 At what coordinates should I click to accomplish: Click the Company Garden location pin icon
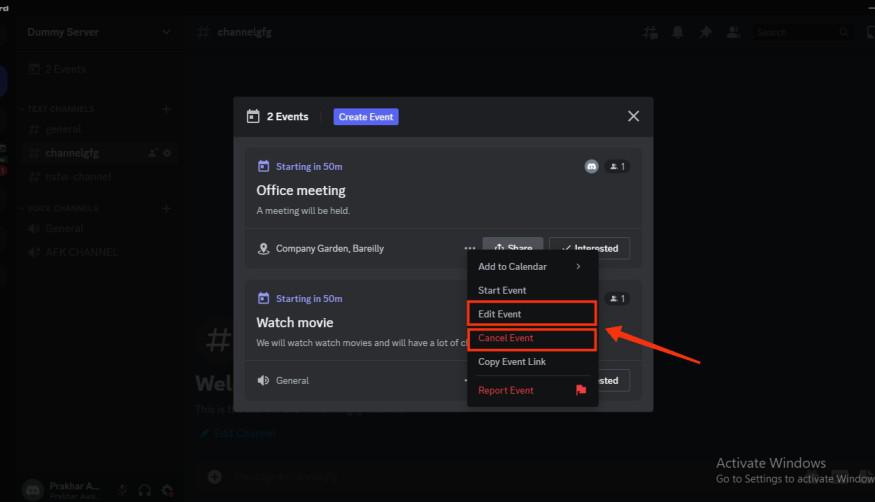coord(263,248)
